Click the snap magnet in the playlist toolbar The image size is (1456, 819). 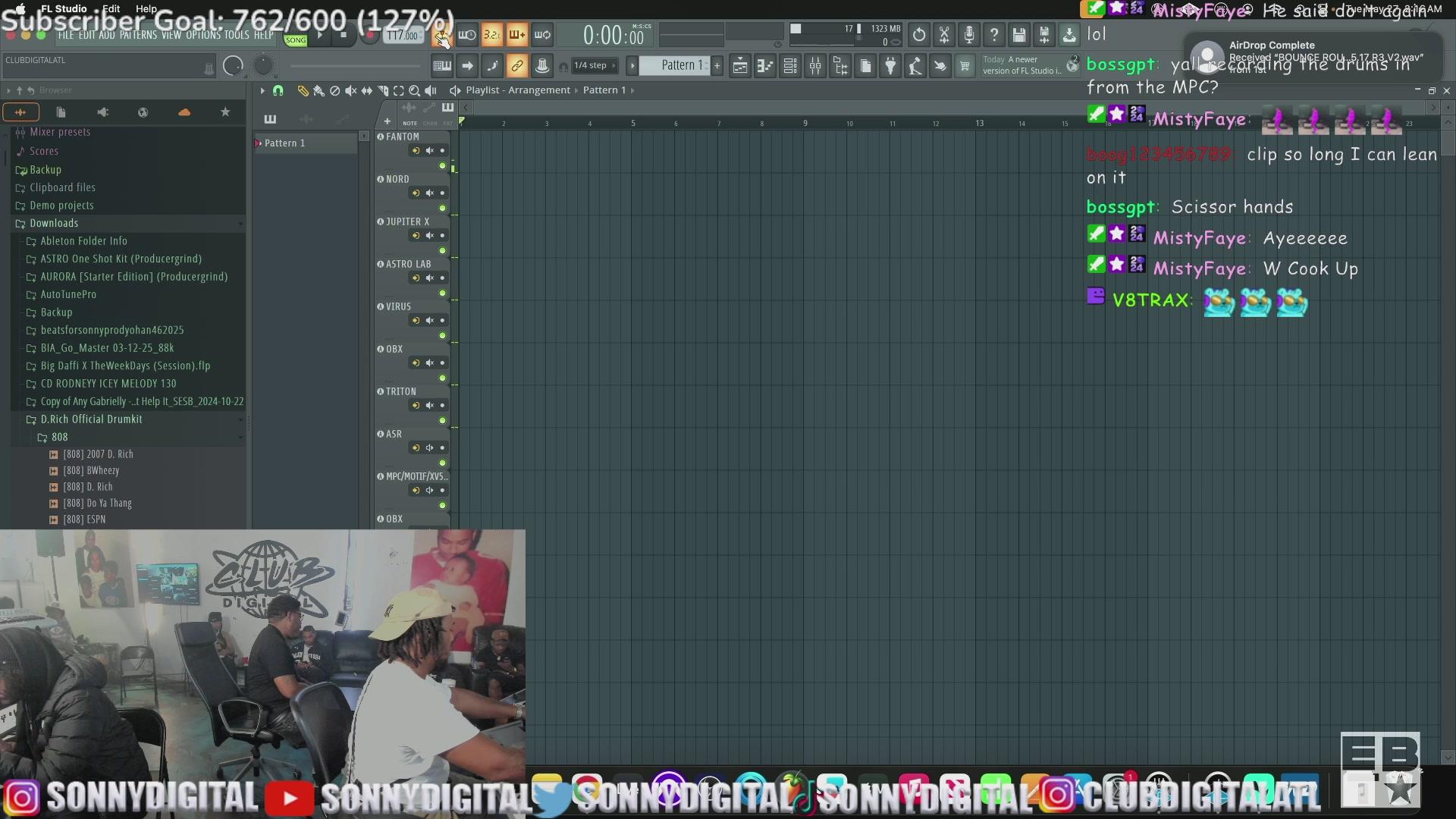pos(278,90)
